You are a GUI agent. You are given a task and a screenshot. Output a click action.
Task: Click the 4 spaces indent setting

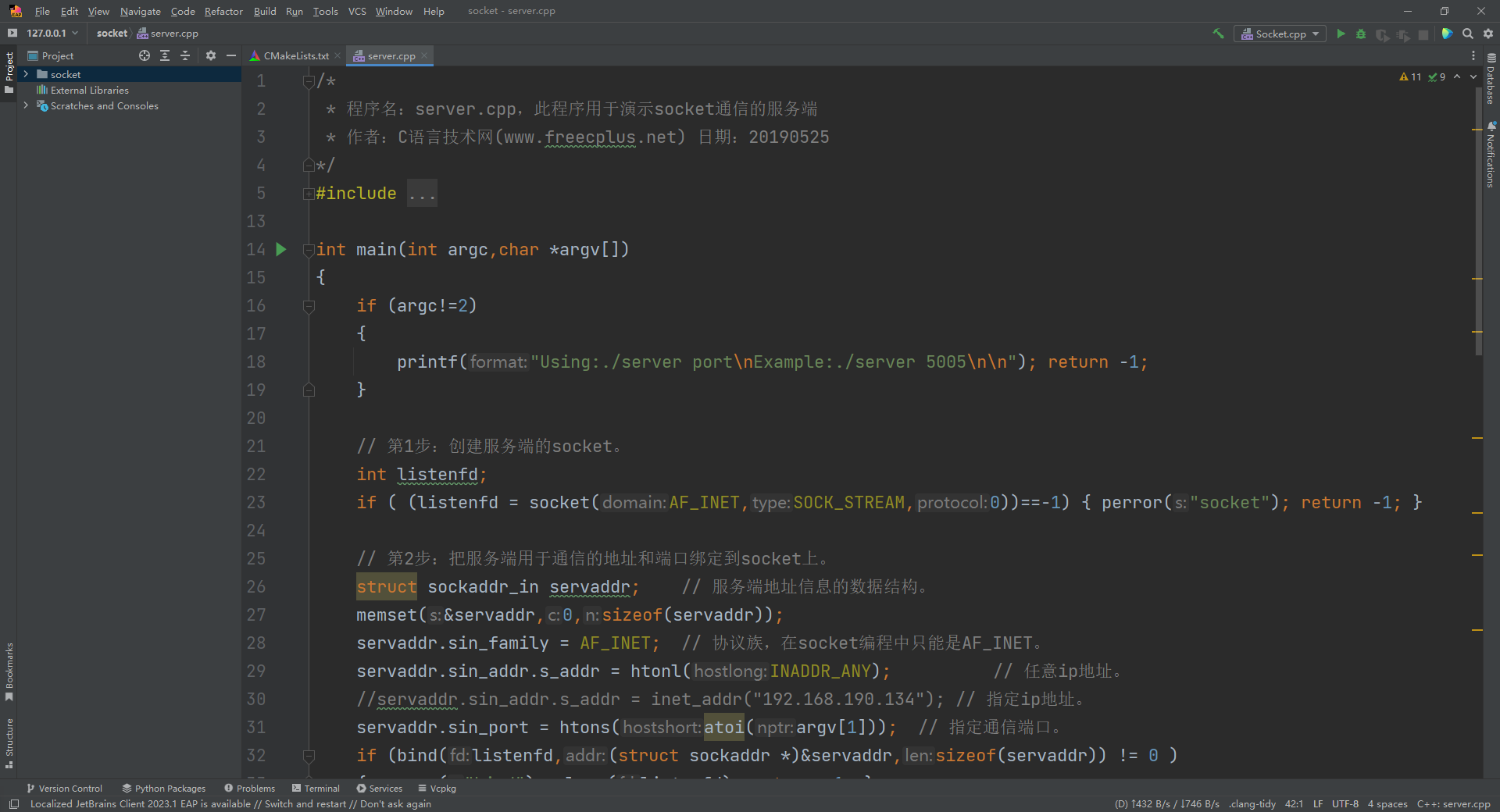click(1387, 803)
